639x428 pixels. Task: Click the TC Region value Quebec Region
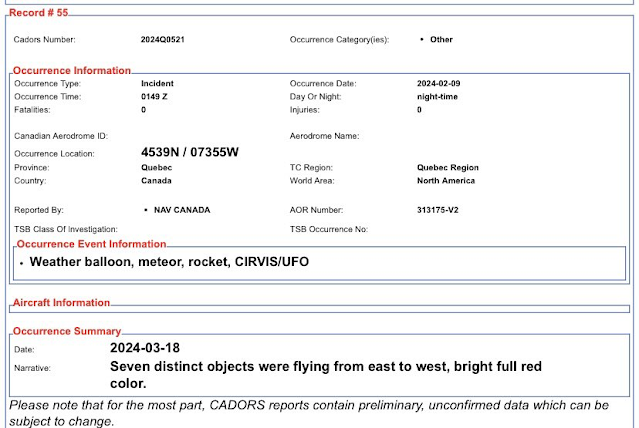tap(448, 168)
